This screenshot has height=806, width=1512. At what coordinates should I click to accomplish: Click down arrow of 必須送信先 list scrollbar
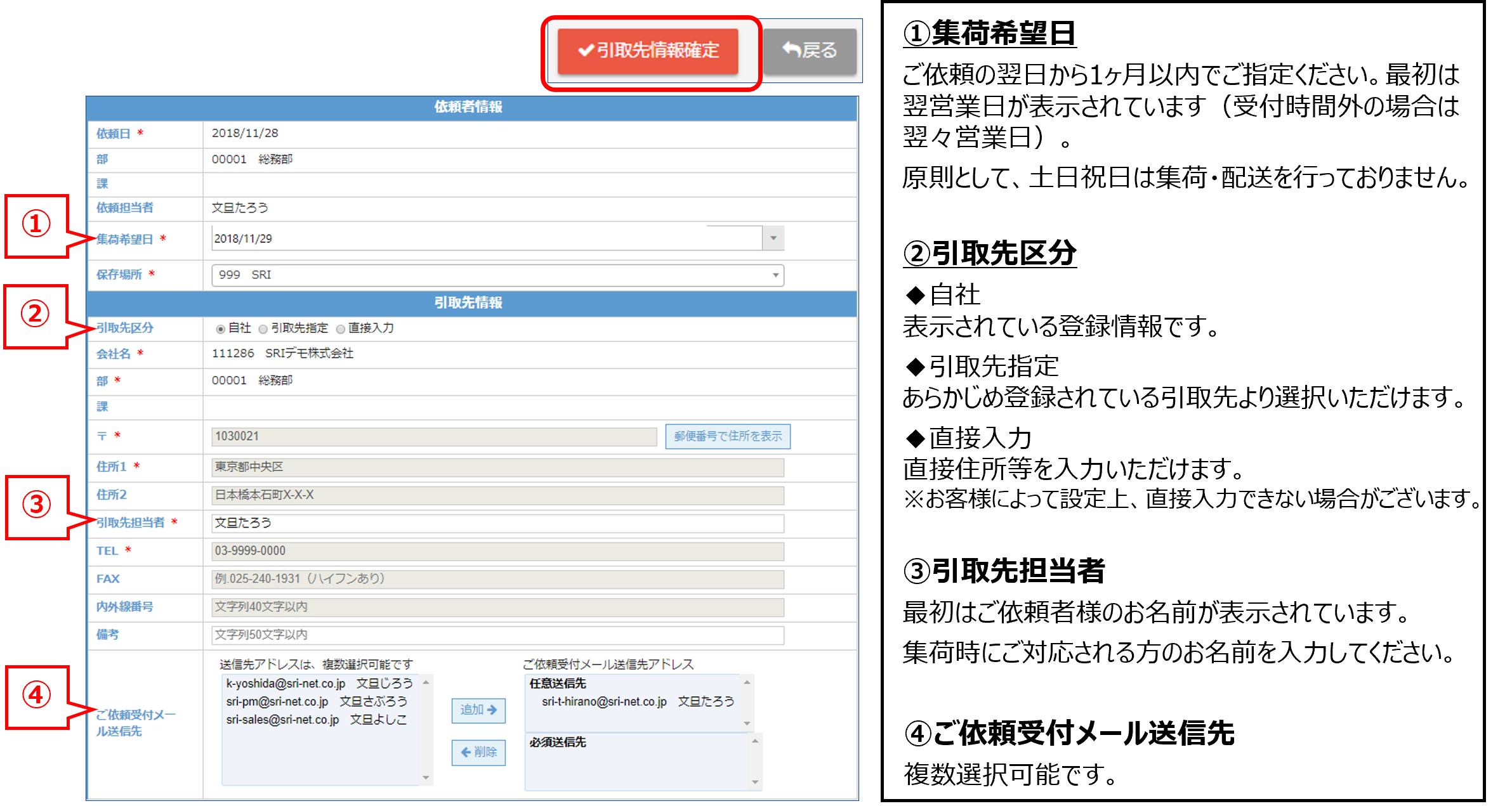[755, 782]
